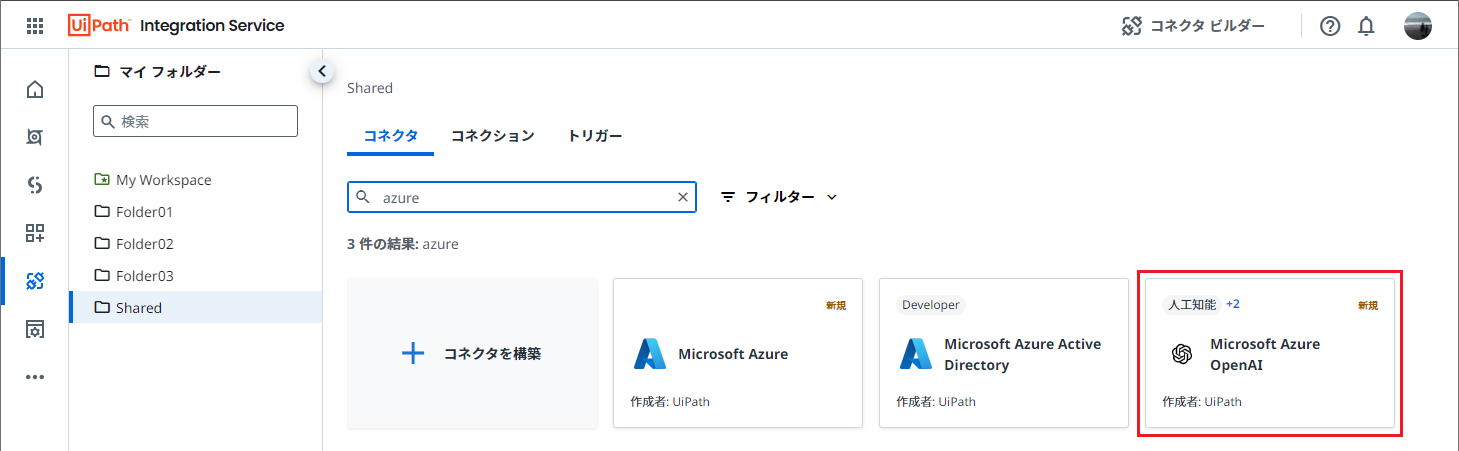The width and height of the screenshot is (1459, 451).
Task: Click the 人工知能 tag on OpenAI card
Action: click(1191, 305)
